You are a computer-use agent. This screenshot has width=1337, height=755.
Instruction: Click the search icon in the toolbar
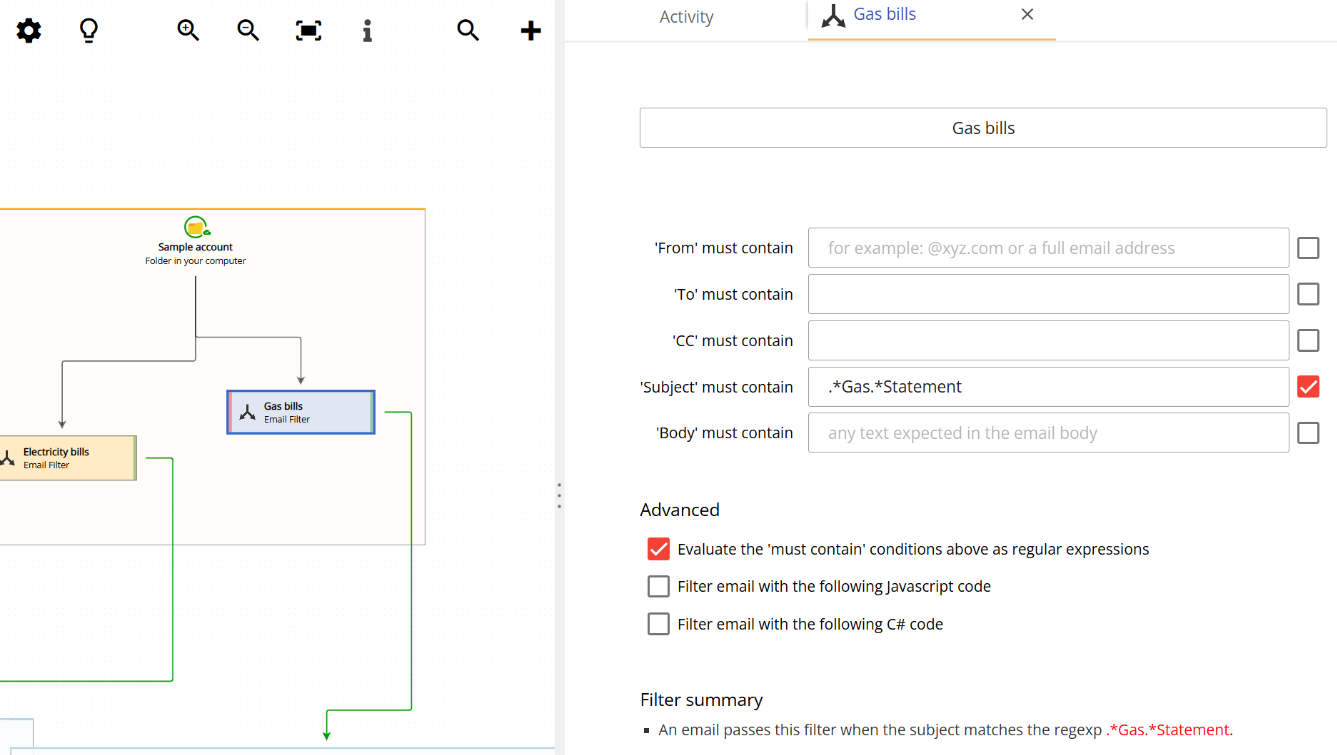[x=467, y=30]
